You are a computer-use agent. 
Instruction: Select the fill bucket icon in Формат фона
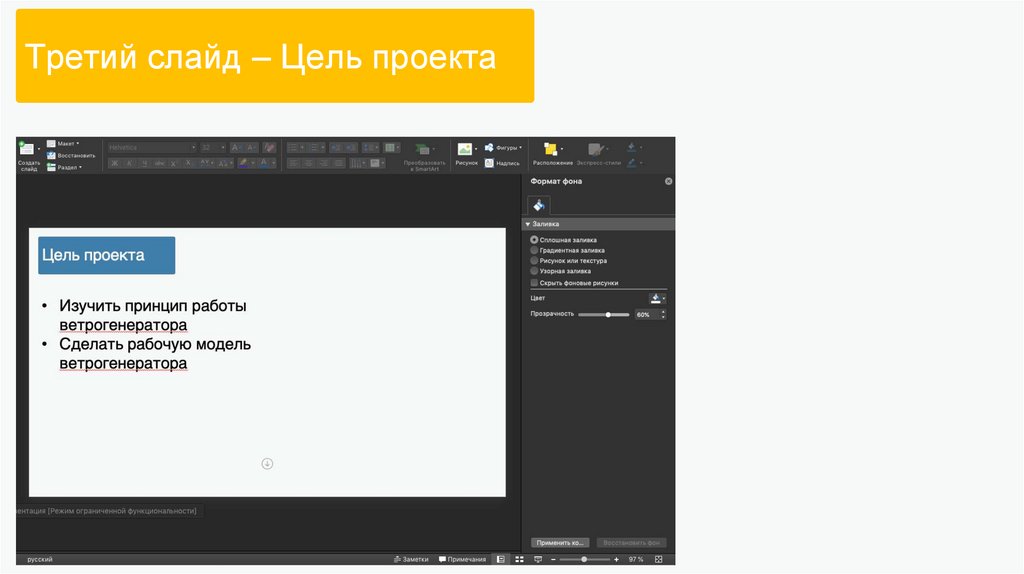click(539, 204)
